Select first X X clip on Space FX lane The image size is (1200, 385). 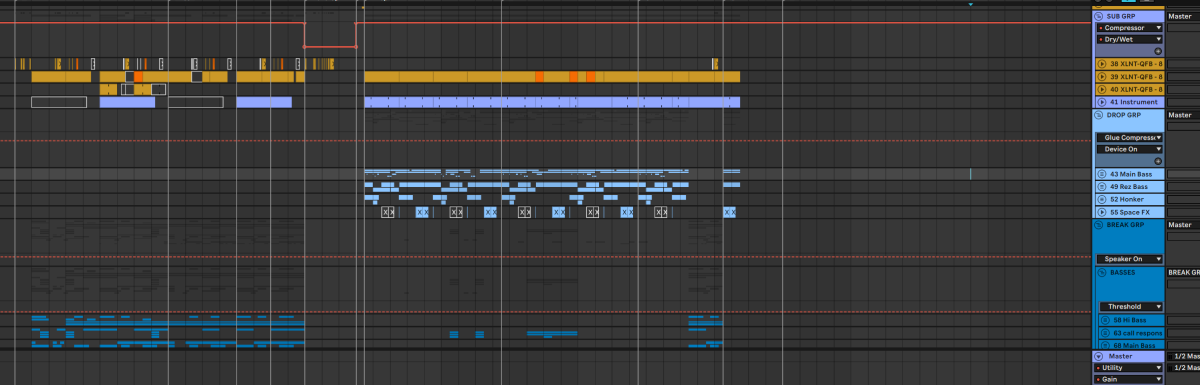coord(389,212)
